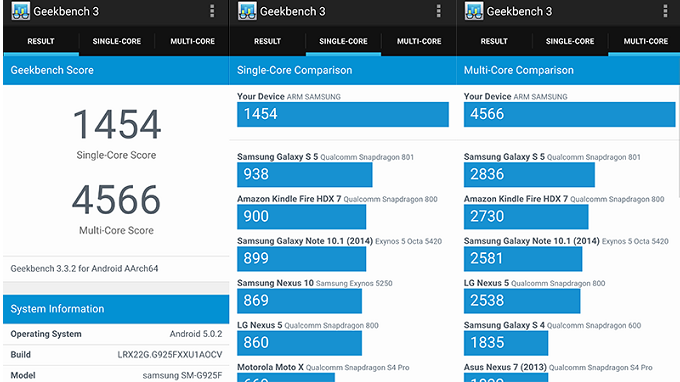Image resolution: width=680 pixels, height=382 pixels.
Task: Click Amazon Kindle Fire HDX 7 bar 900
Action: [x=301, y=217]
